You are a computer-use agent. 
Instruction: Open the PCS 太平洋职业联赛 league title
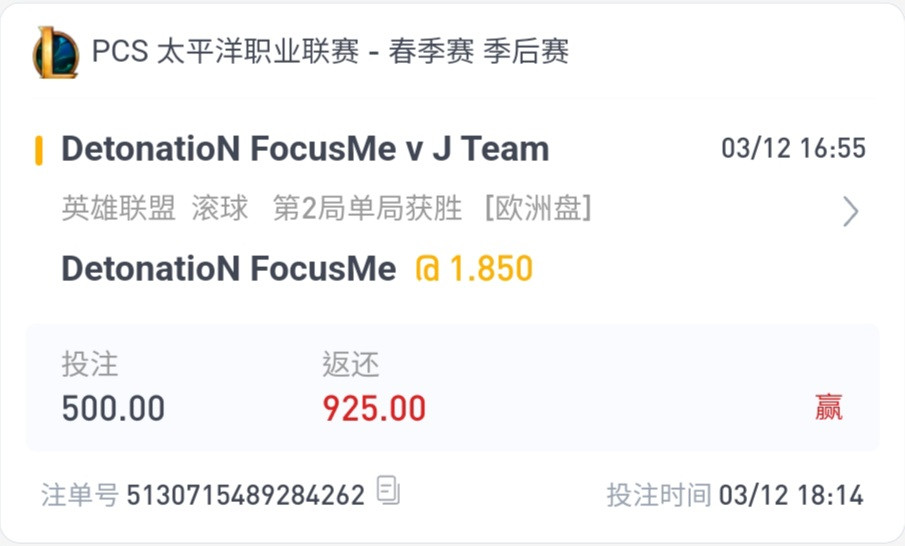point(330,51)
